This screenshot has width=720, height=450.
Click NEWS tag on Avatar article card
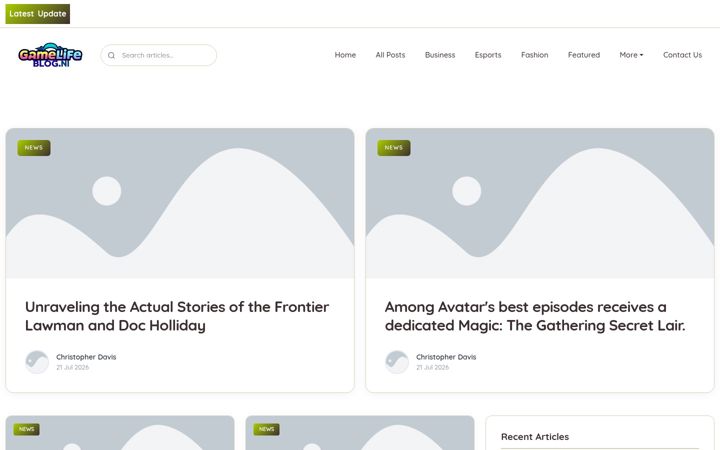tap(394, 148)
